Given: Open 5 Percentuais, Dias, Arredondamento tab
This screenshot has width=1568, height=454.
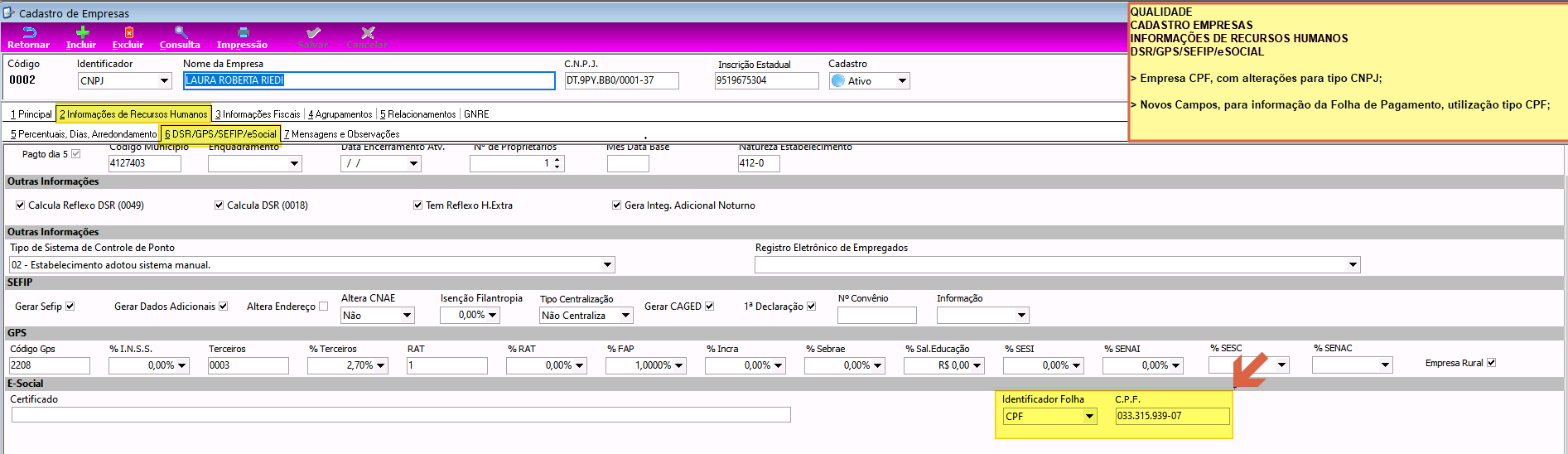Looking at the screenshot, I should pos(84,134).
